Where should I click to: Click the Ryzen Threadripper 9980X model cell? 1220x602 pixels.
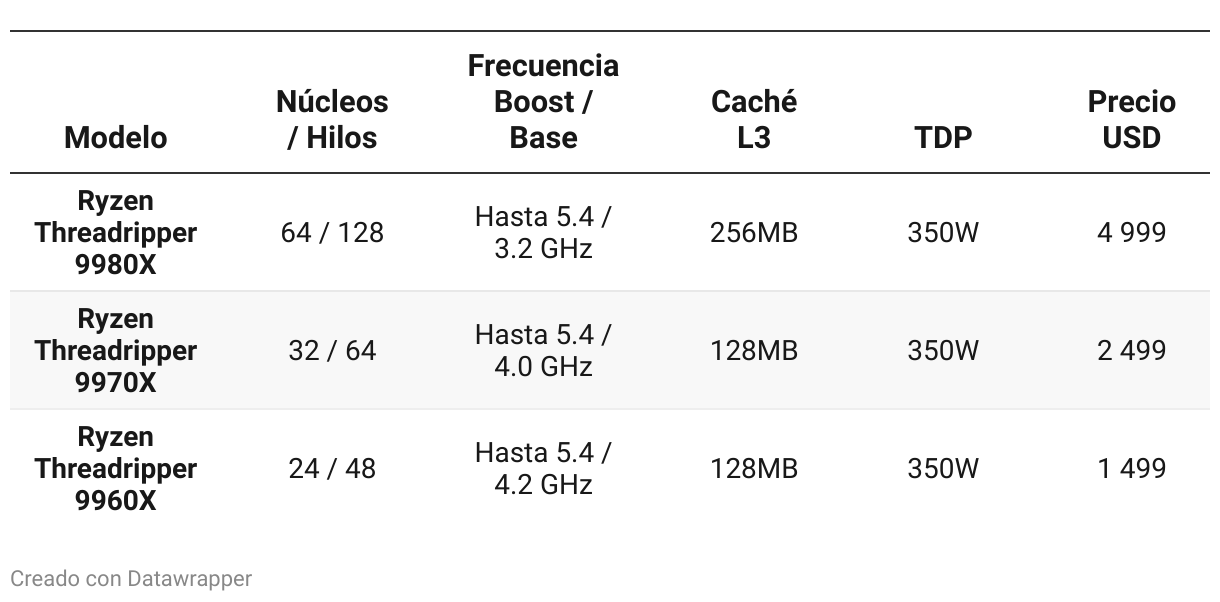point(116,232)
